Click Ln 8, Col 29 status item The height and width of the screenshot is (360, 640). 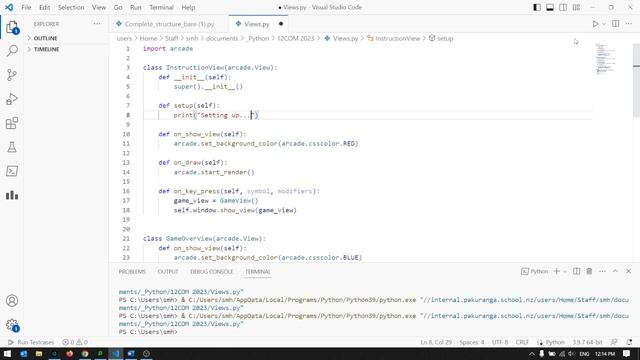coord(436,342)
